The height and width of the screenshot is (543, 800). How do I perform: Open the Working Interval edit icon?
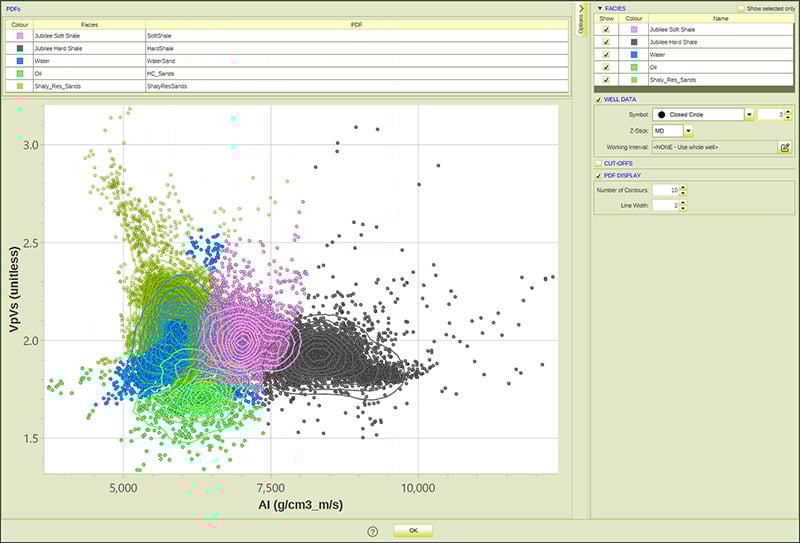click(785, 147)
